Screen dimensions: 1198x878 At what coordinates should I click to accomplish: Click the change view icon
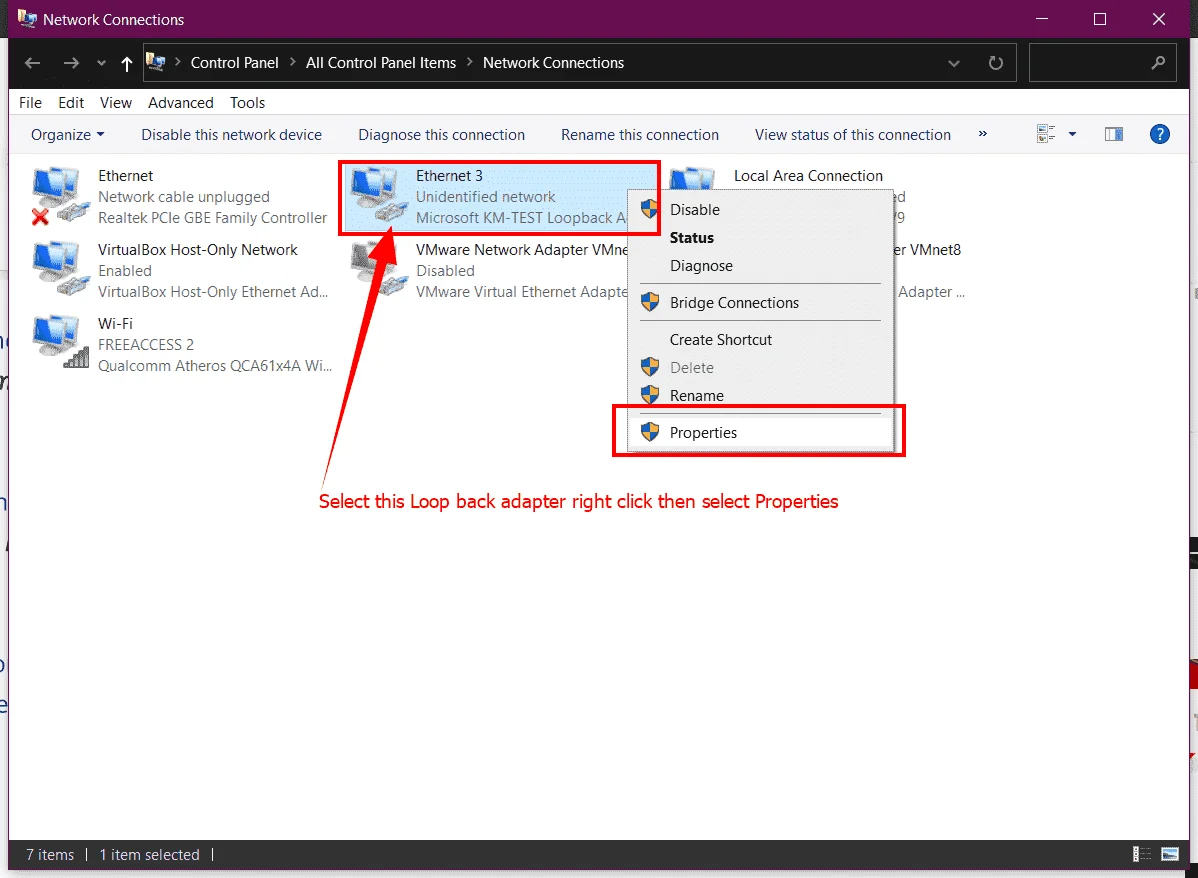tap(1046, 134)
